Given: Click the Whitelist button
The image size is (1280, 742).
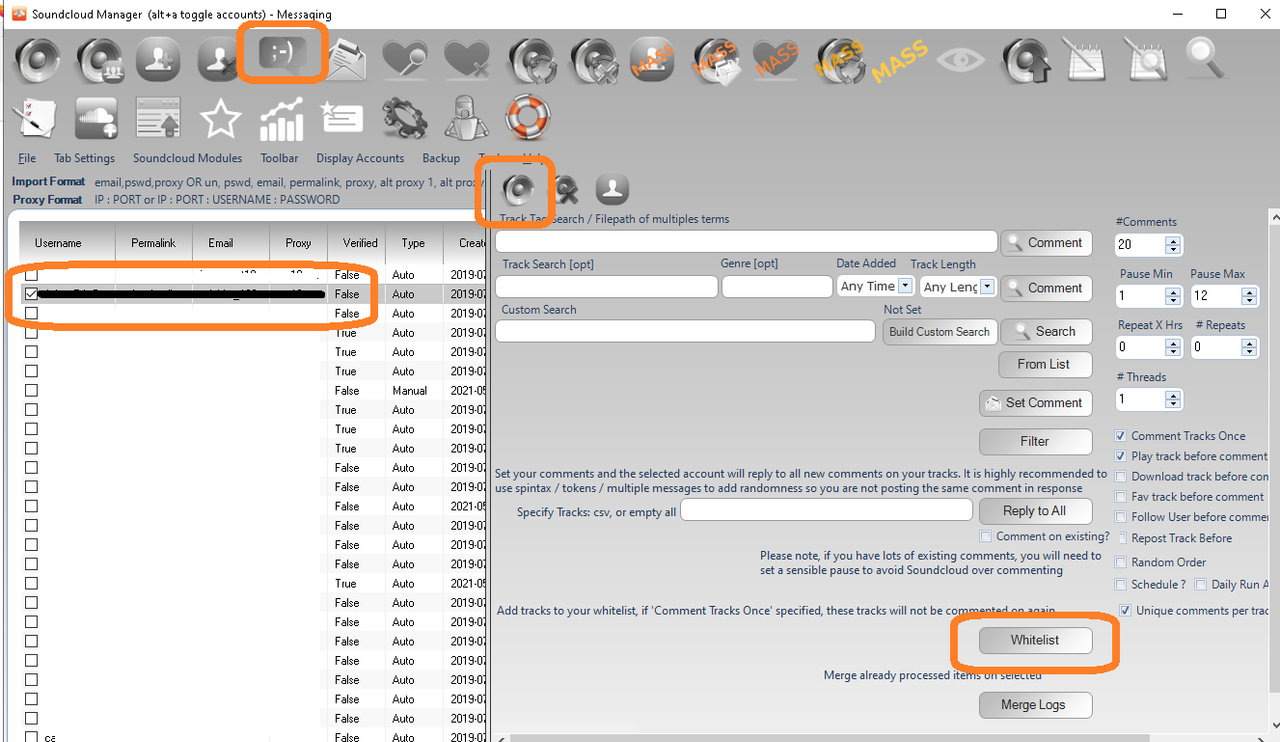Looking at the screenshot, I should pos(1035,640).
